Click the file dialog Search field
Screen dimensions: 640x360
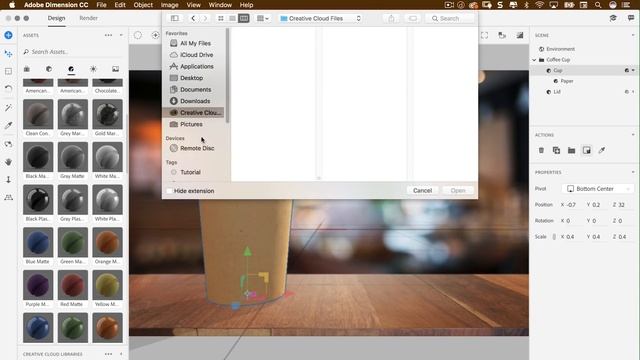450,18
